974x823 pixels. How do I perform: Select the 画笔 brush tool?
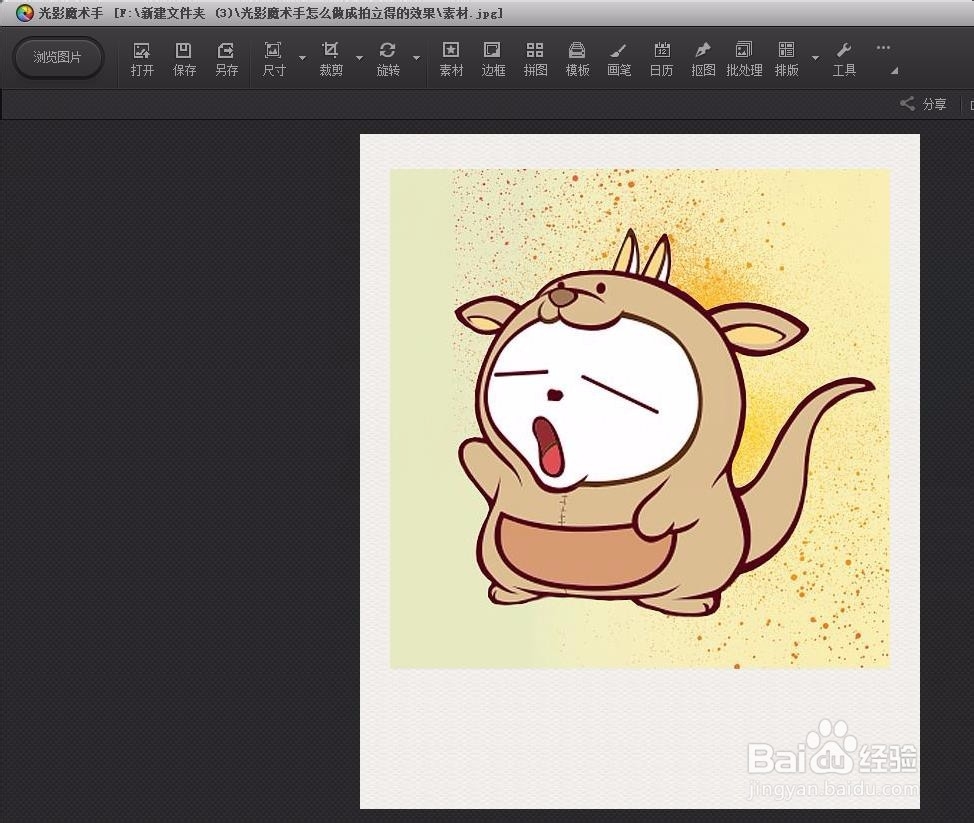(619, 59)
